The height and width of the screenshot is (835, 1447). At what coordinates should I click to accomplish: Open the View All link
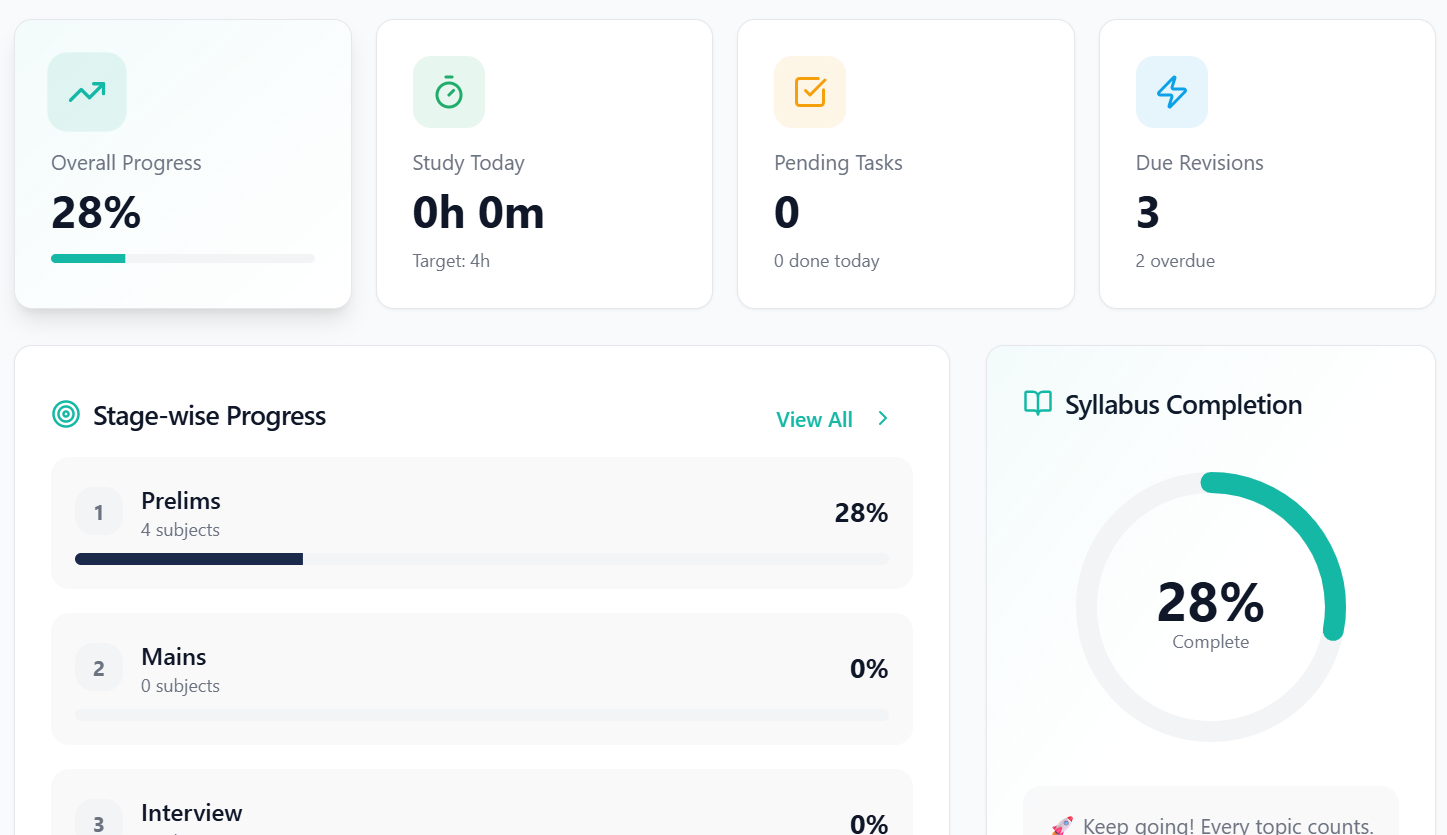[814, 419]
